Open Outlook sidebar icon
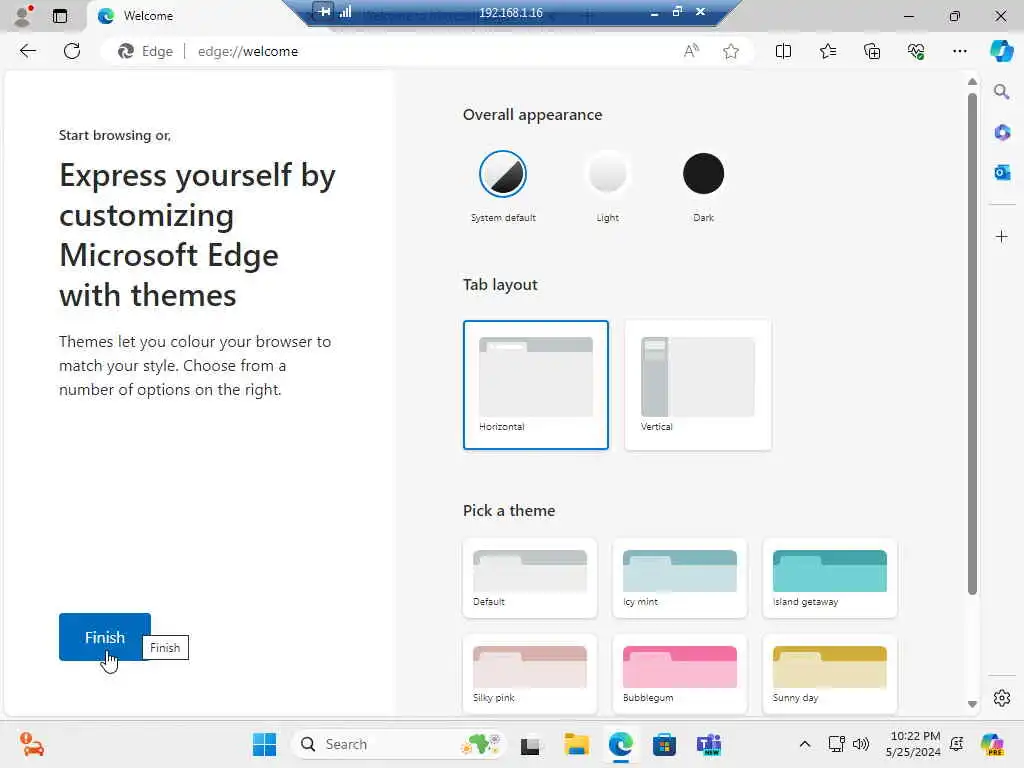The image size is (1024, 768). [1002, 172]
